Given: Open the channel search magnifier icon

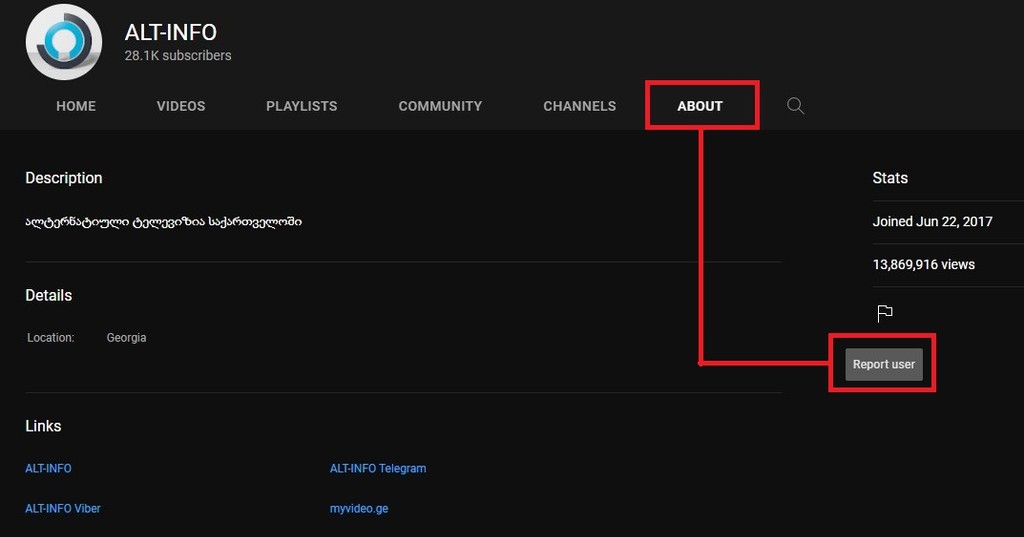Looking at the screenshot, I should tap(795, 106).
